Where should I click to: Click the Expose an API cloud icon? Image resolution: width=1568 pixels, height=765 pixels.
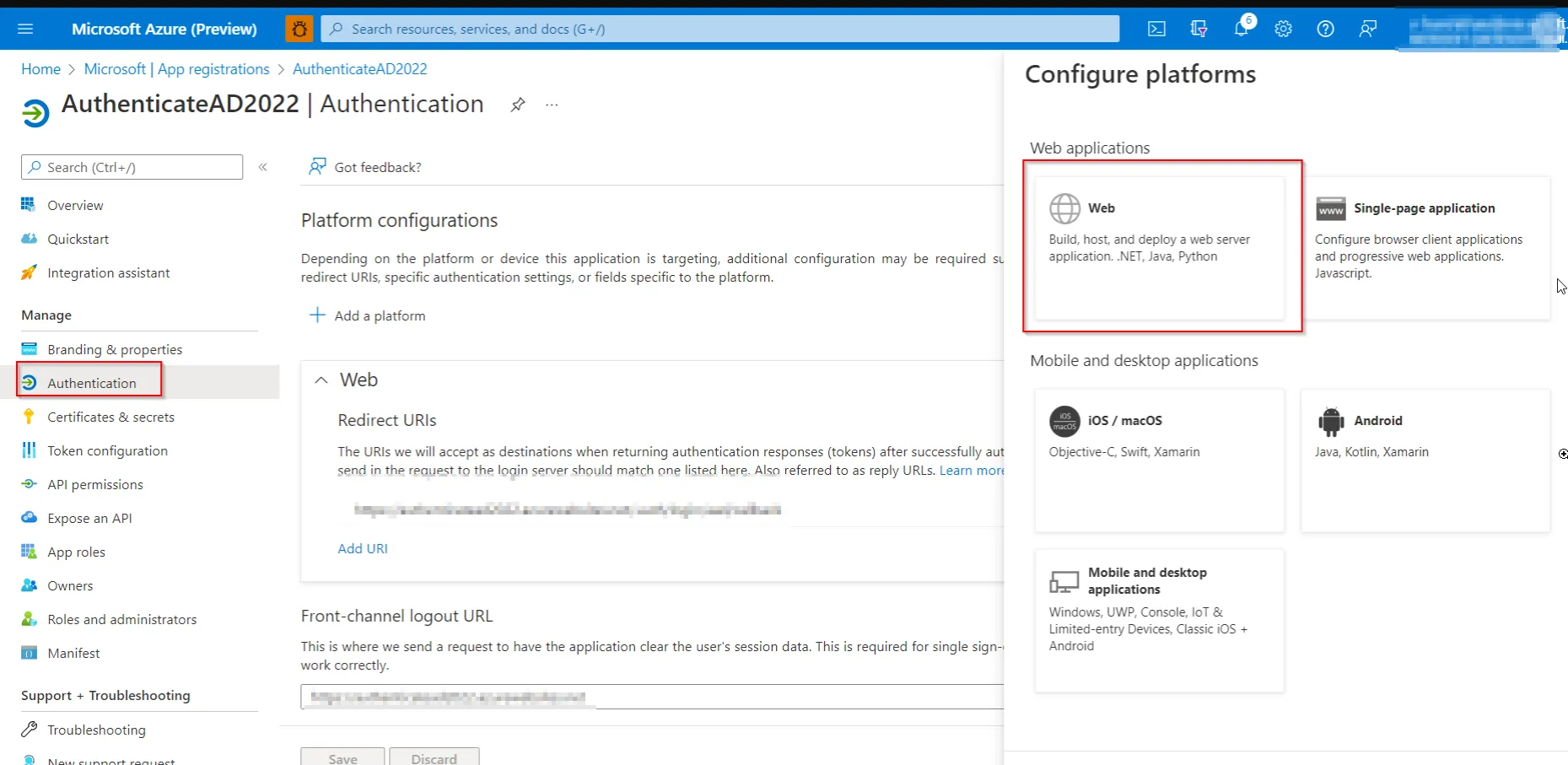tap(29, 518)
